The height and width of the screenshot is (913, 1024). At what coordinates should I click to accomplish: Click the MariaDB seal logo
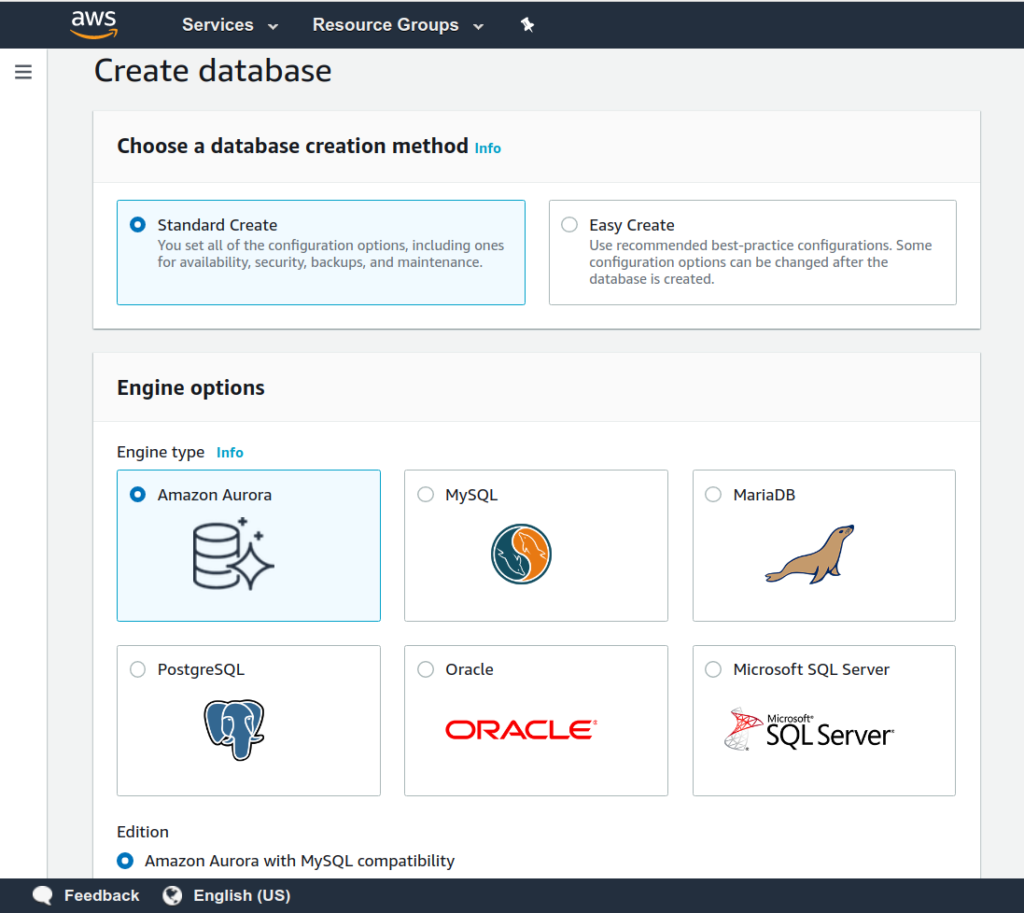pos(810,554)
